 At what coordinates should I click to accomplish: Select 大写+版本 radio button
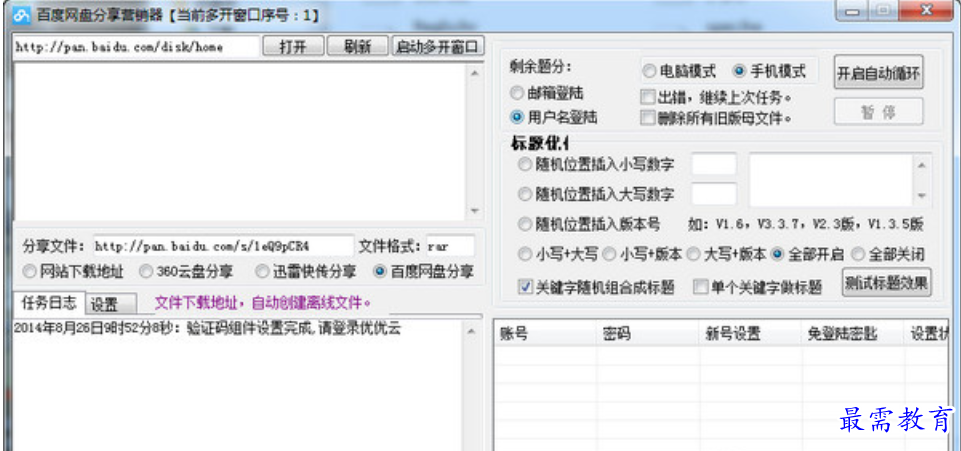pos(727,254)
